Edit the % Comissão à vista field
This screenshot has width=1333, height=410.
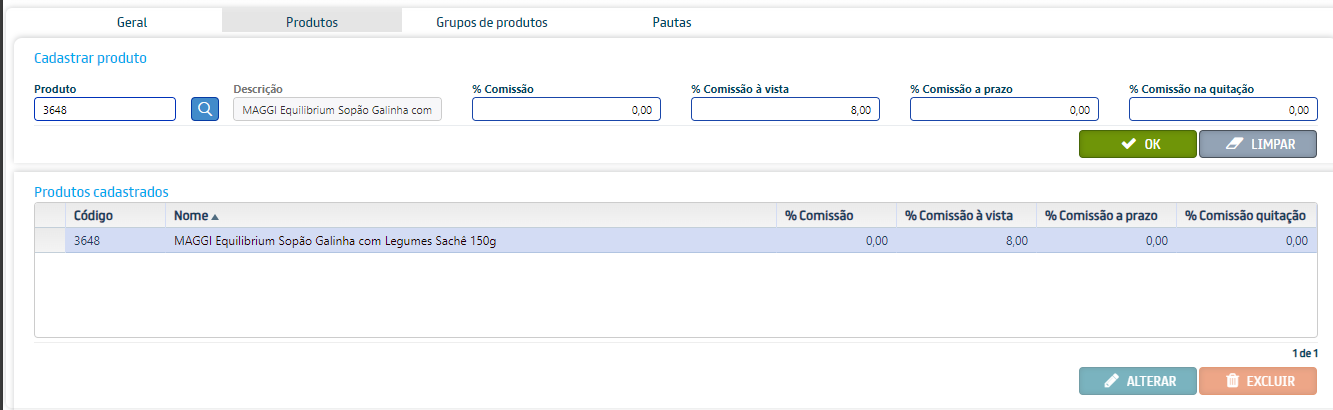(785, 109)
